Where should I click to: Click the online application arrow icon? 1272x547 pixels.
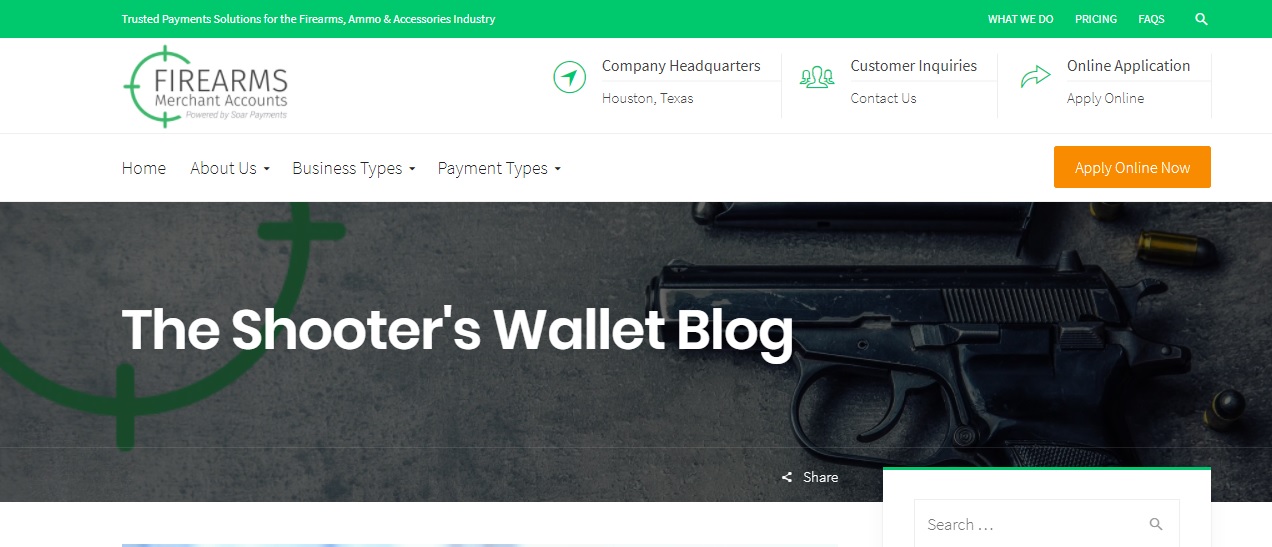(x=1035, y=76)
